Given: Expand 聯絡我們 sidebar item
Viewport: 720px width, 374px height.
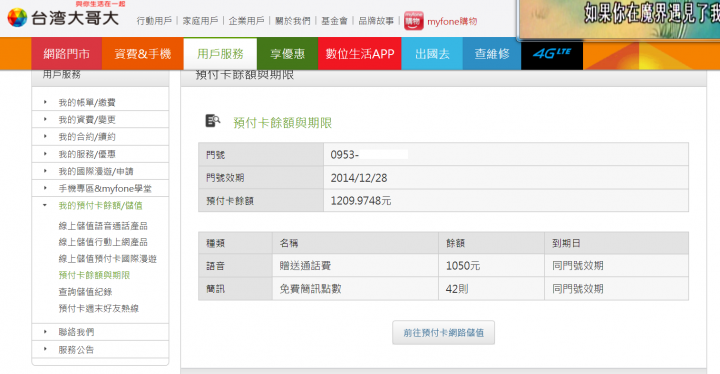Looking at the screenshot, I should coord(76,332).
